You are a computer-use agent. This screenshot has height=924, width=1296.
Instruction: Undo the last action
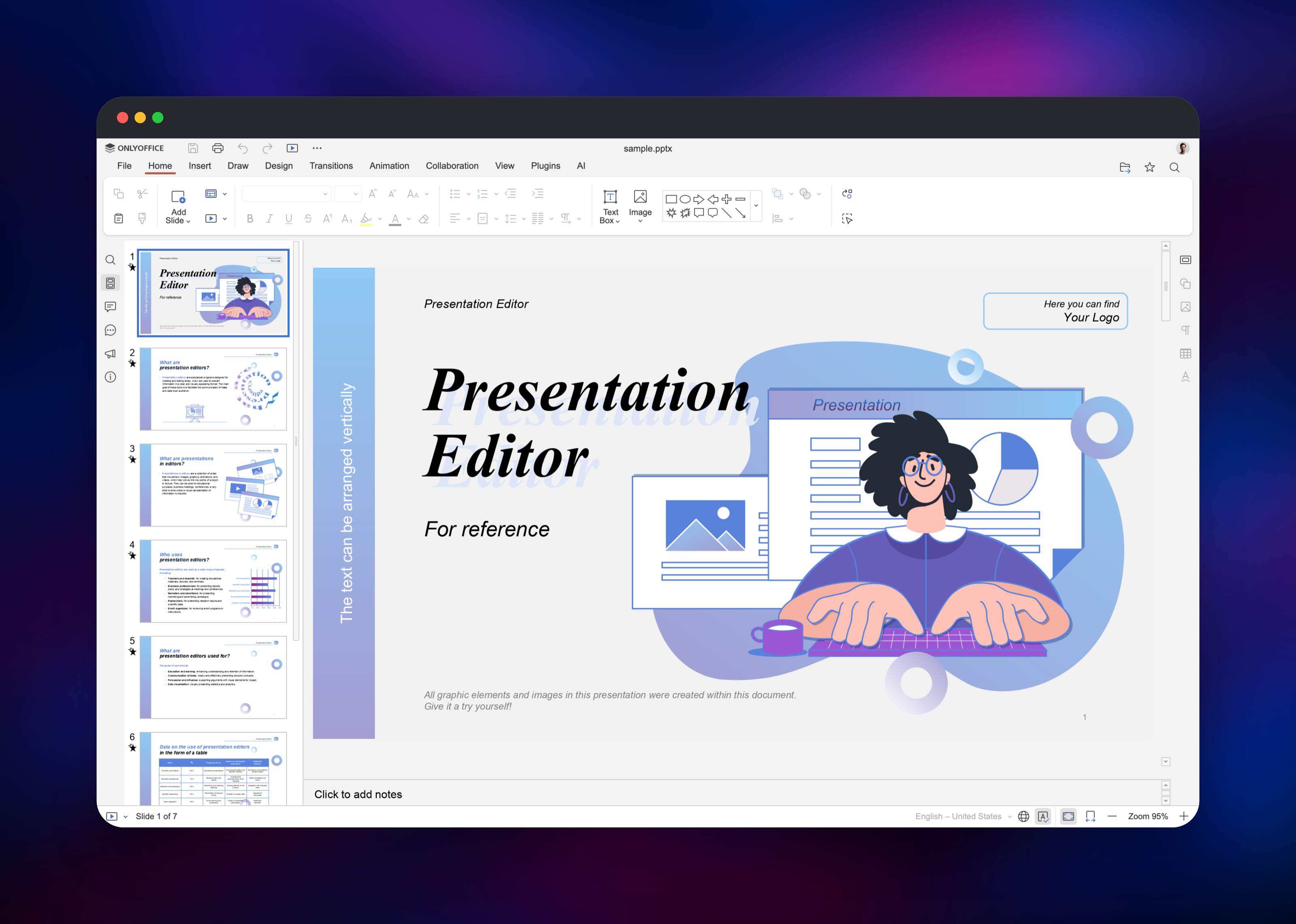[243, 148]
